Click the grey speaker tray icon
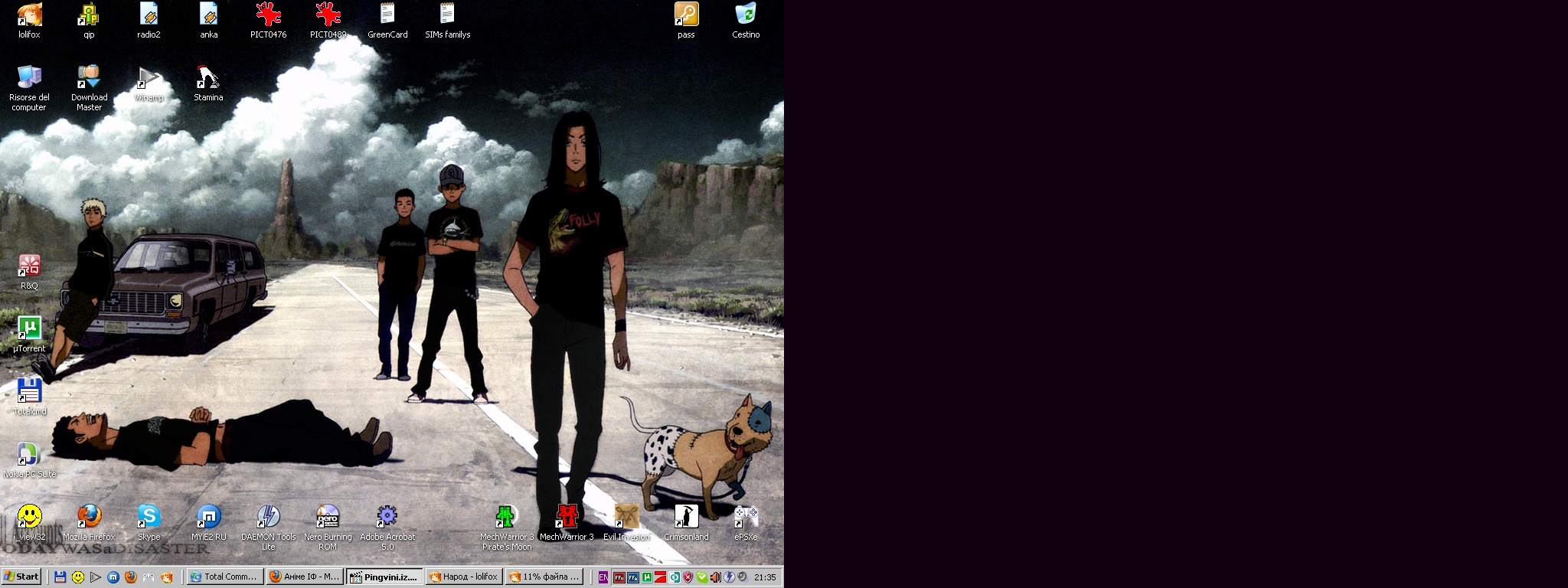The width and height of the screenshot is (1568, 588). pos(742,577)
